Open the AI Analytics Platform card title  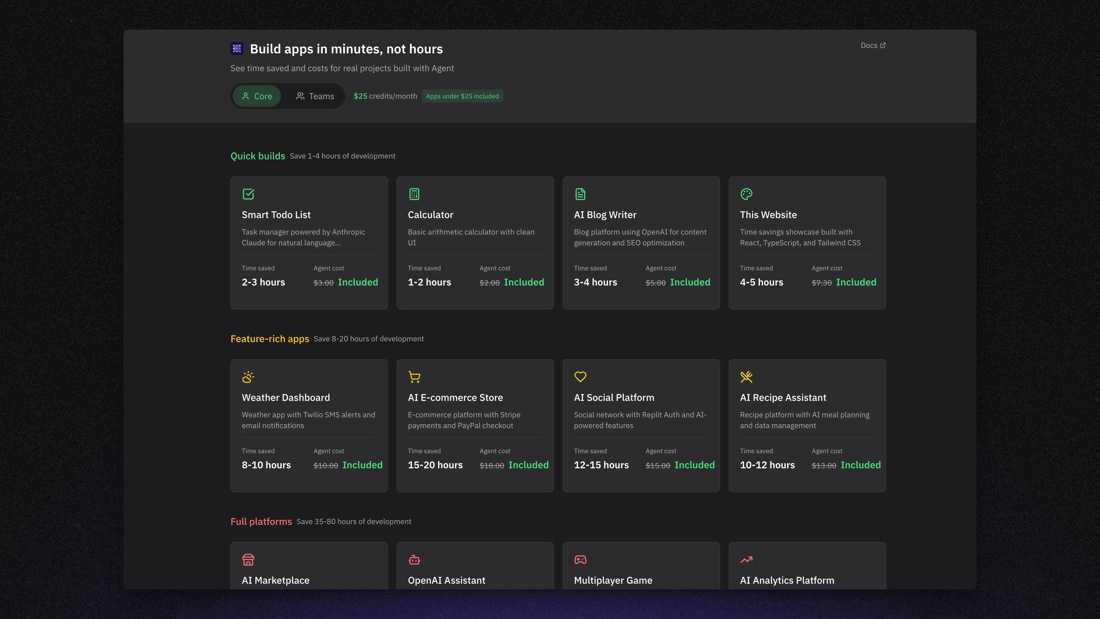pos(787,580)
